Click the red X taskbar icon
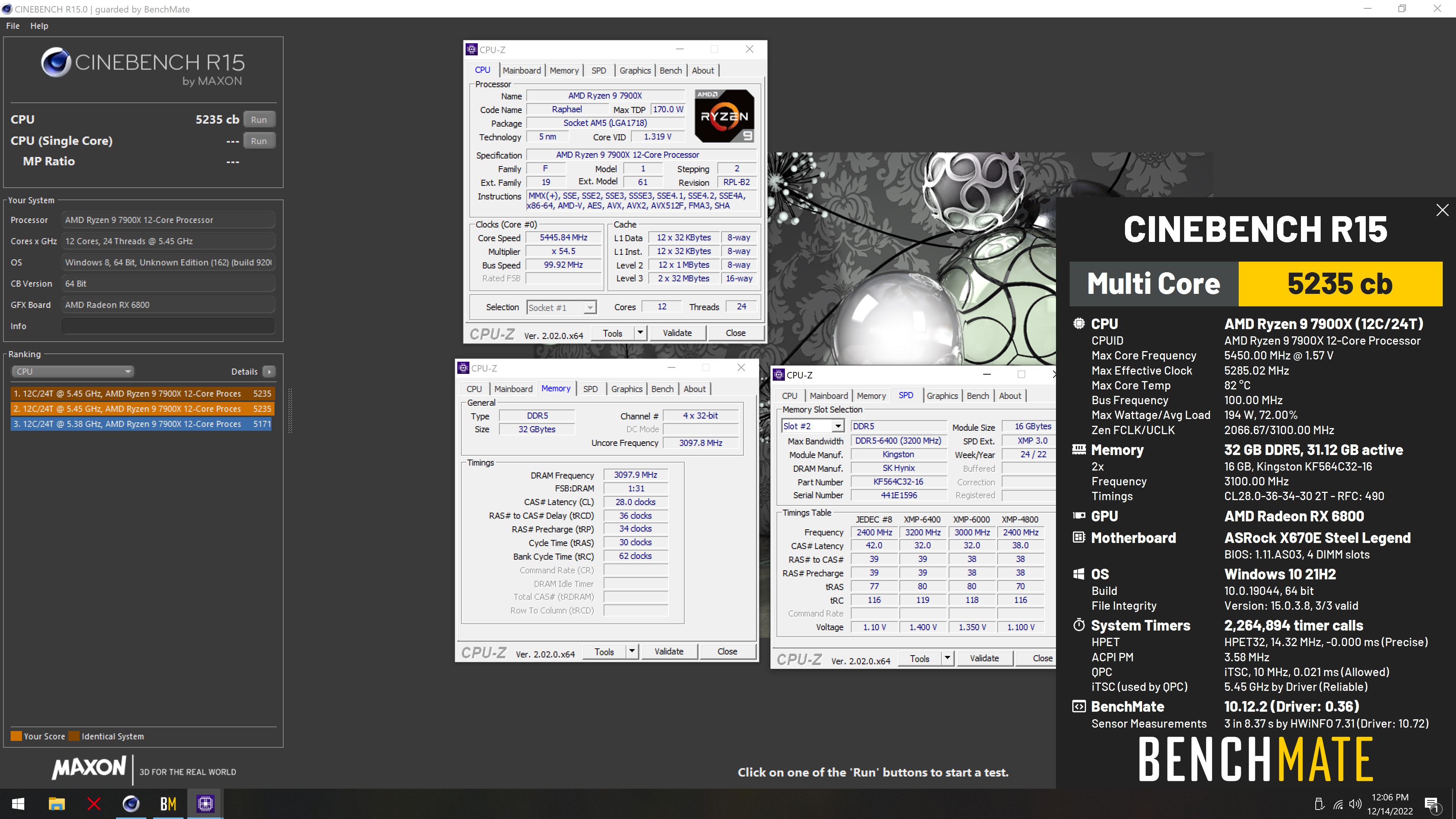 (x=94, y=803)
